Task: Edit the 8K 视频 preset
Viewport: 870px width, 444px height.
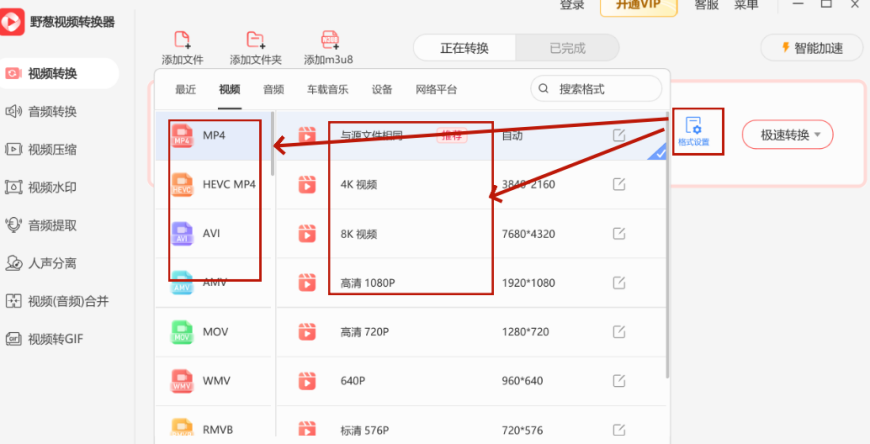Action: tap(619, 234)
